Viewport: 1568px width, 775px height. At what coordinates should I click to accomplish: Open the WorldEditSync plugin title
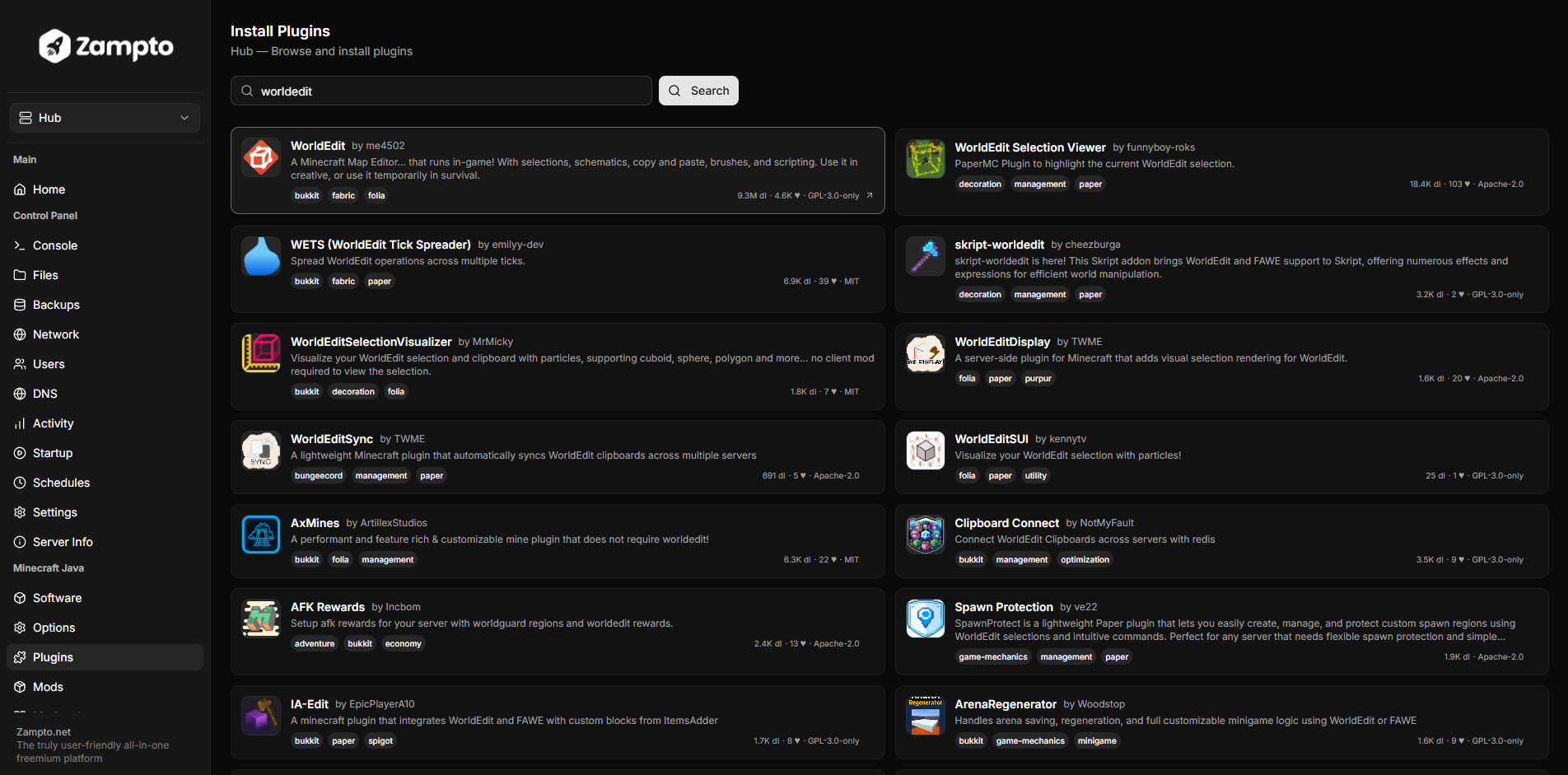pyautogui.click(x=332, y=439)
